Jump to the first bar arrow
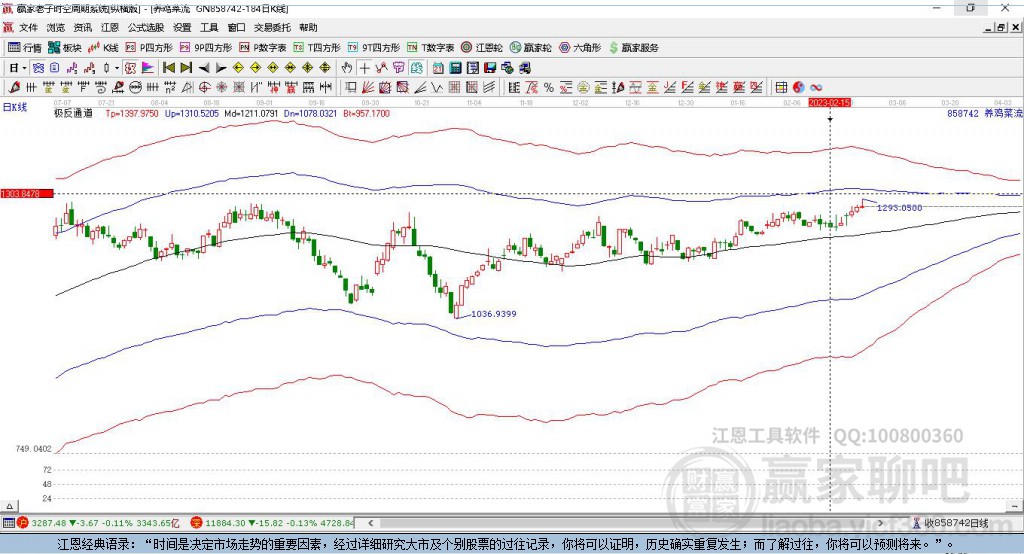 [x=168, y=68]
